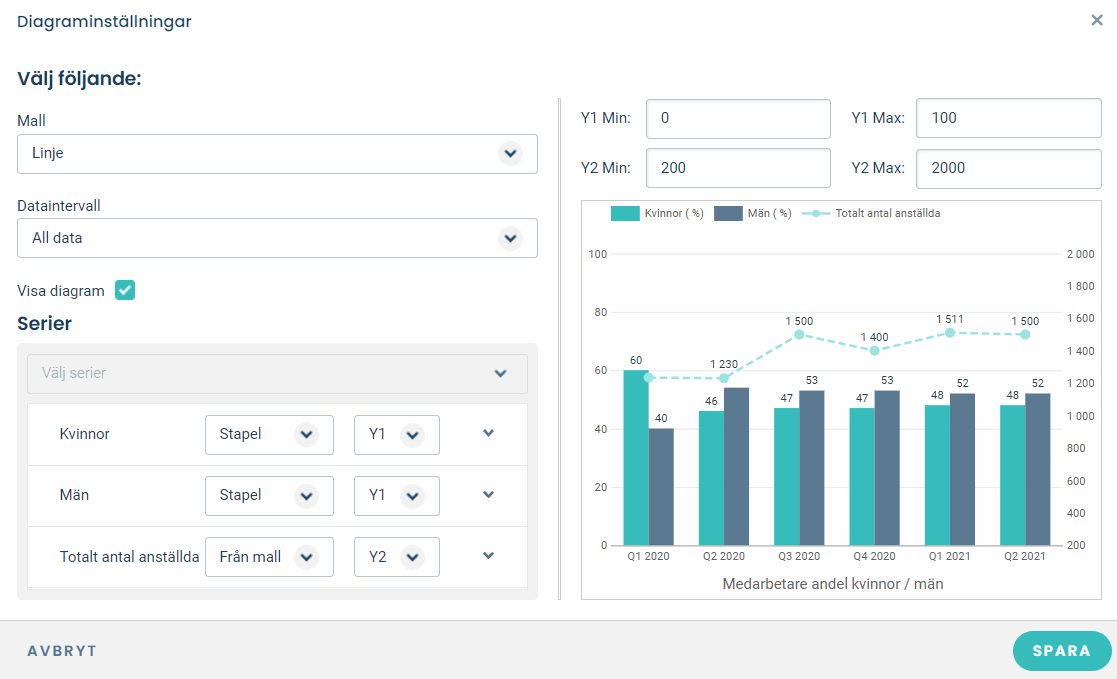This screenshot has height=679, width=1117.
Task: Close the Diagraminställningar dialog
Action: (x=1095, y=20)
